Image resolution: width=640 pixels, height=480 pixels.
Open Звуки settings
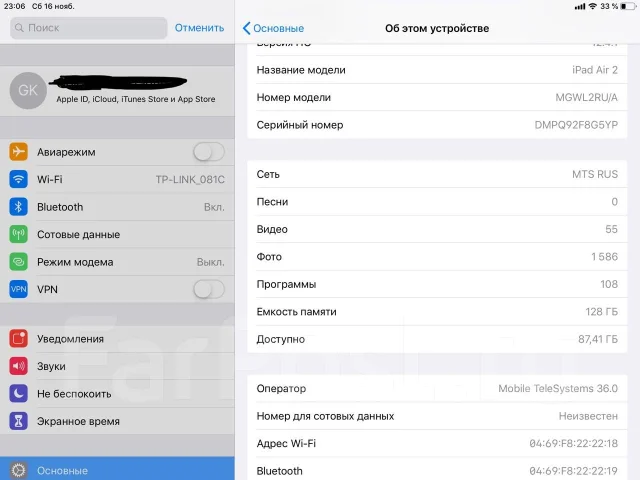click(x=117, y=366)
